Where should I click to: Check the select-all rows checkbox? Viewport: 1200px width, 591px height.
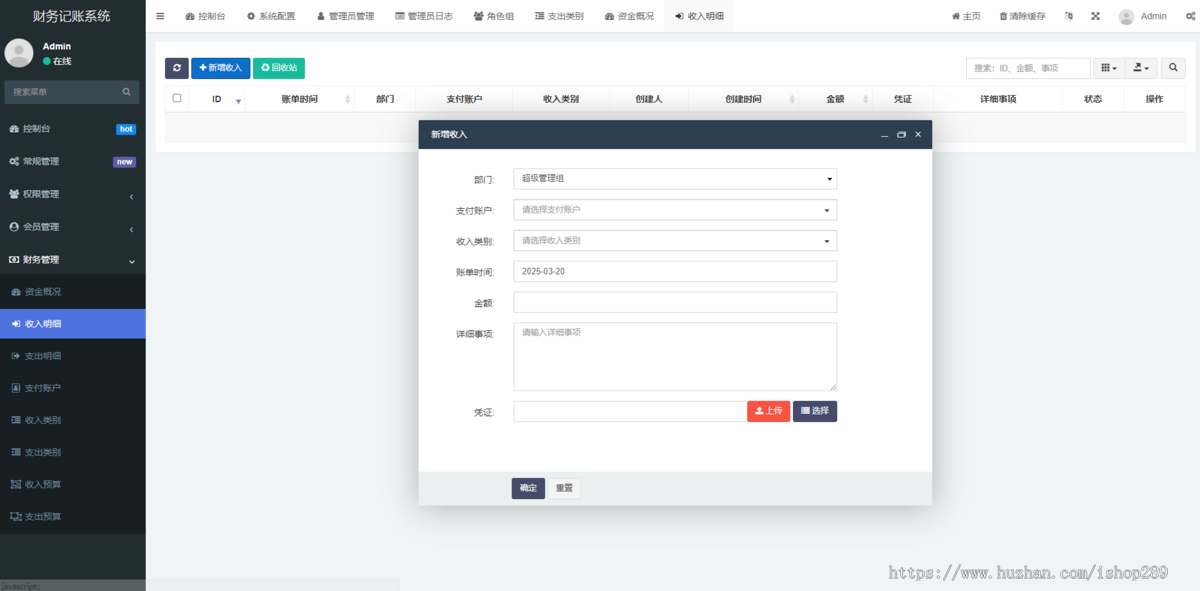pos(177,98)
